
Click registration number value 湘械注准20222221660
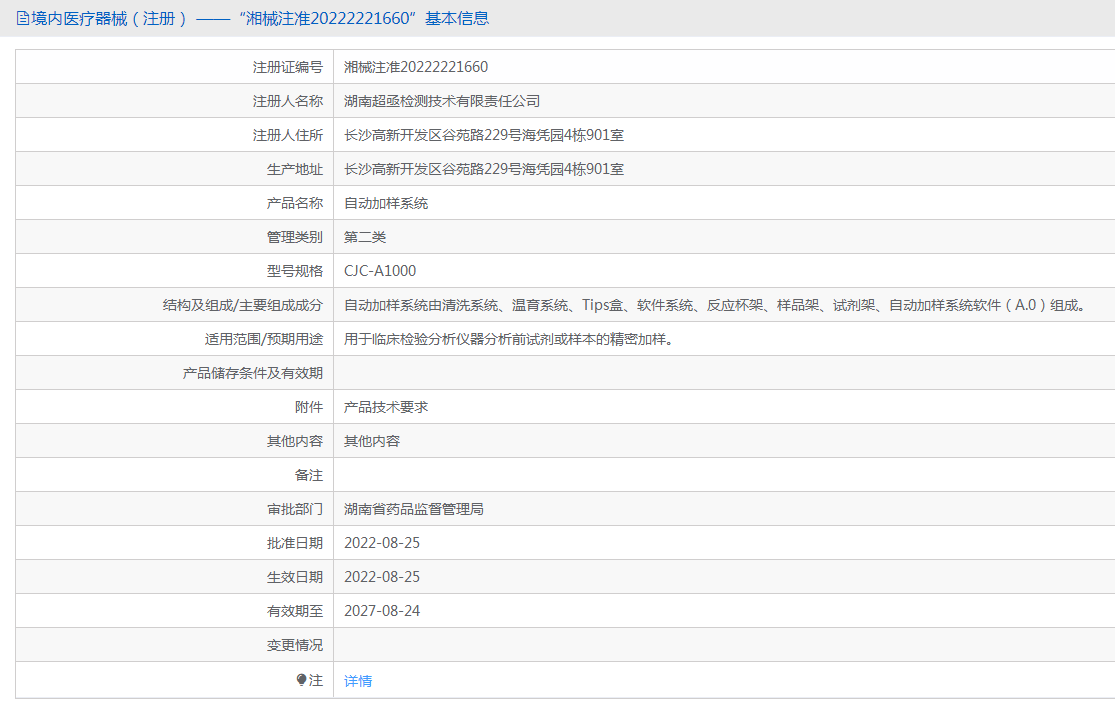416,67
